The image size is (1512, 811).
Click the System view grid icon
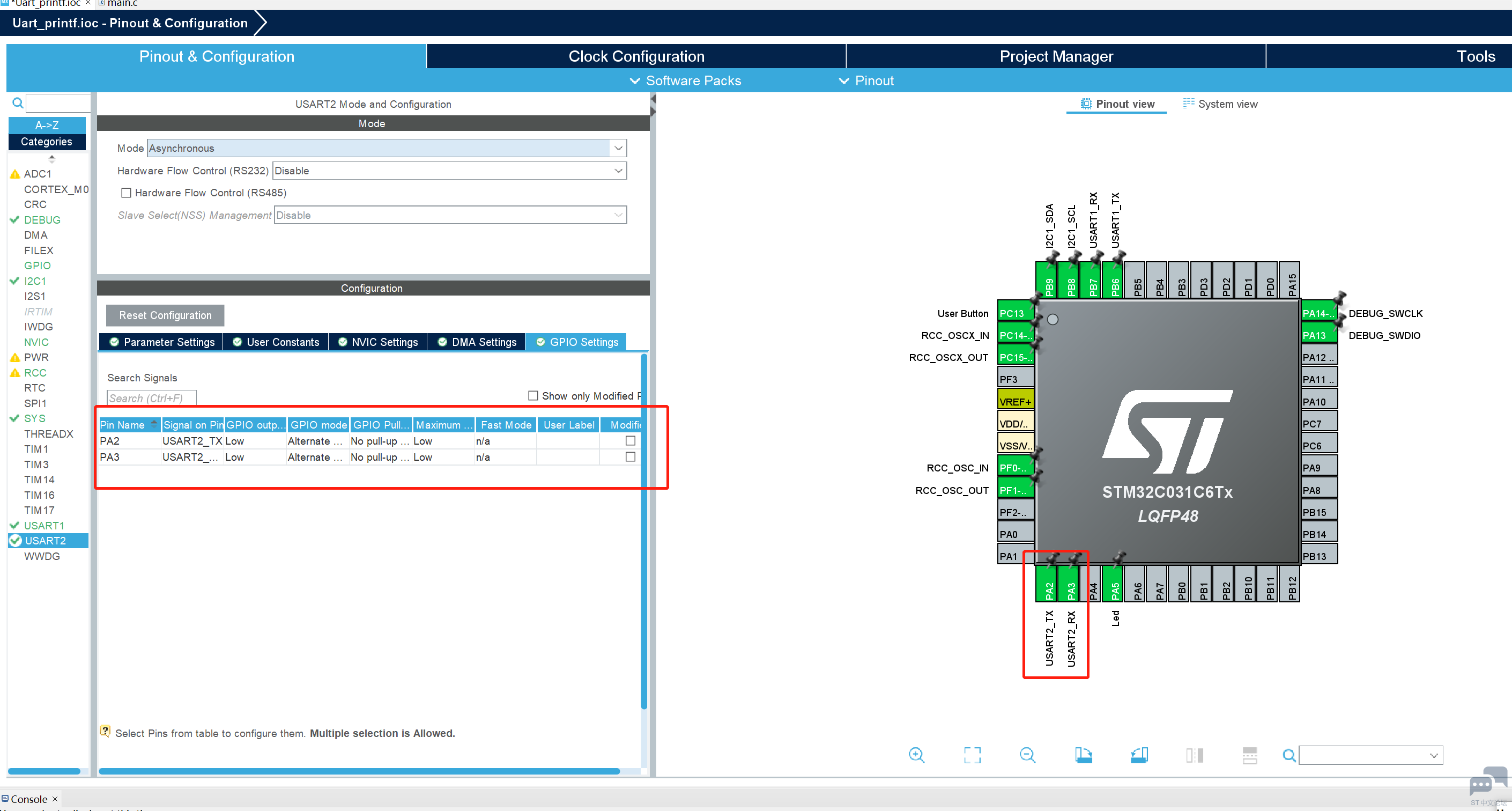[1189, 104]
